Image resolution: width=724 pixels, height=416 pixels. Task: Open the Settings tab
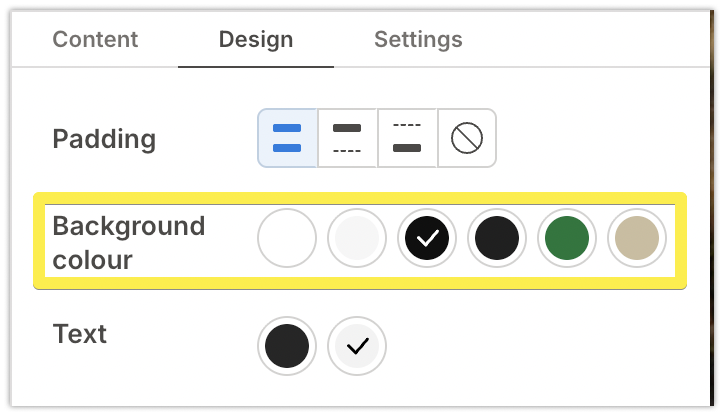tap(418, 40)
